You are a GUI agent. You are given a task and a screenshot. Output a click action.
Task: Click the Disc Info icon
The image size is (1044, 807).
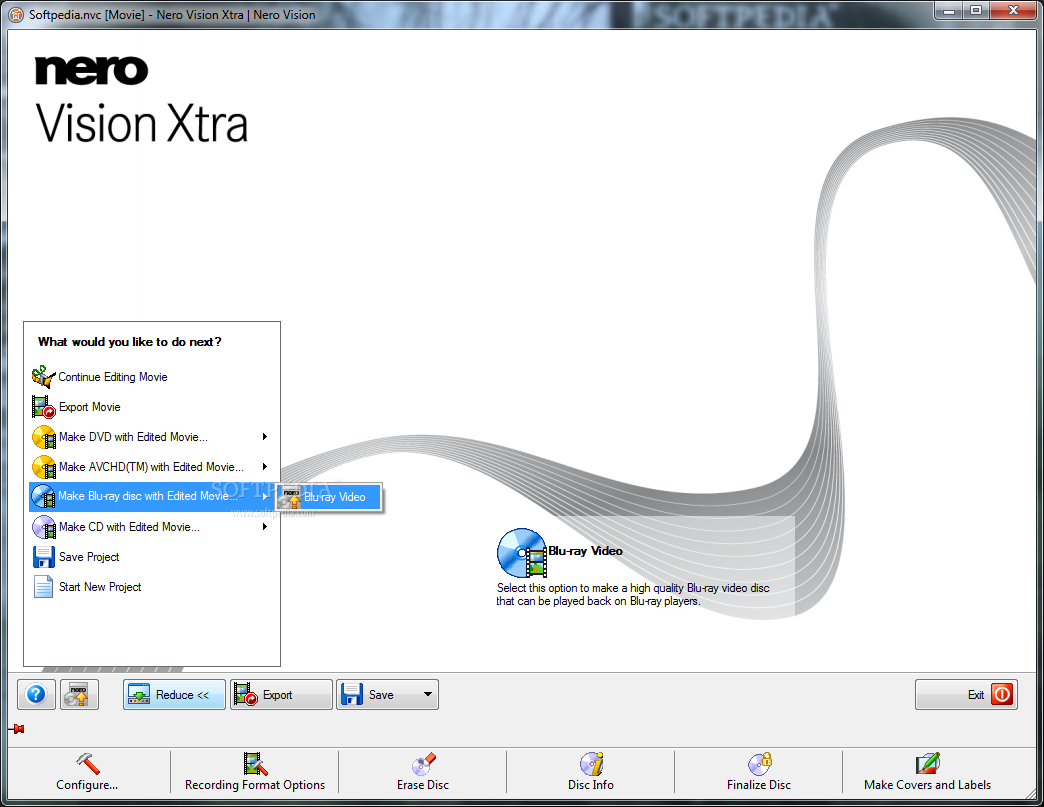(591, 764)
